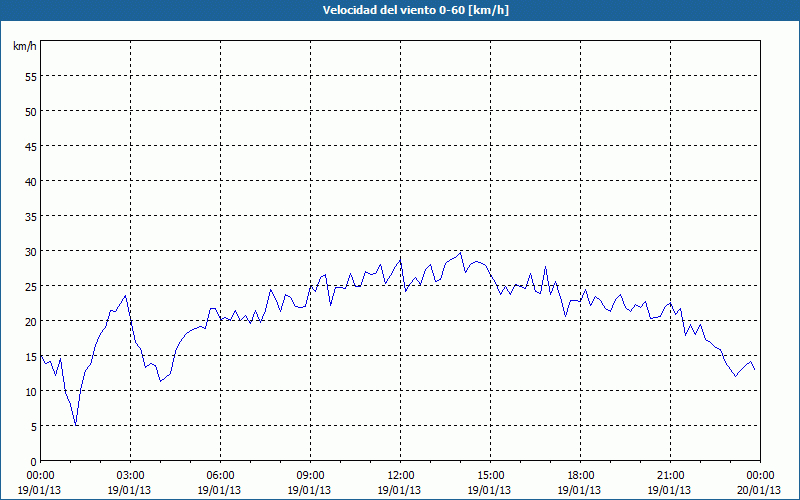Screen dimensions: 800x500
Task: Click the y-axis value 10
Action: tap(31, 391)
